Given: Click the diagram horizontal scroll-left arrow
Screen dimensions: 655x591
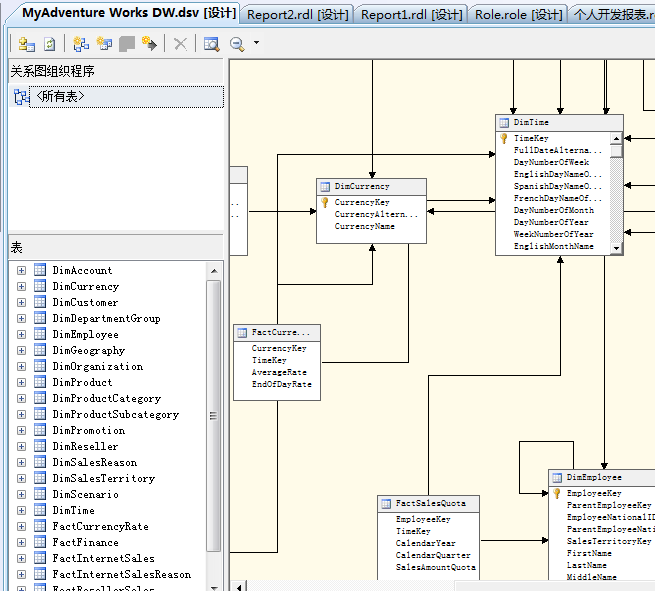Looking at the screenshot, I should point(239,586).
